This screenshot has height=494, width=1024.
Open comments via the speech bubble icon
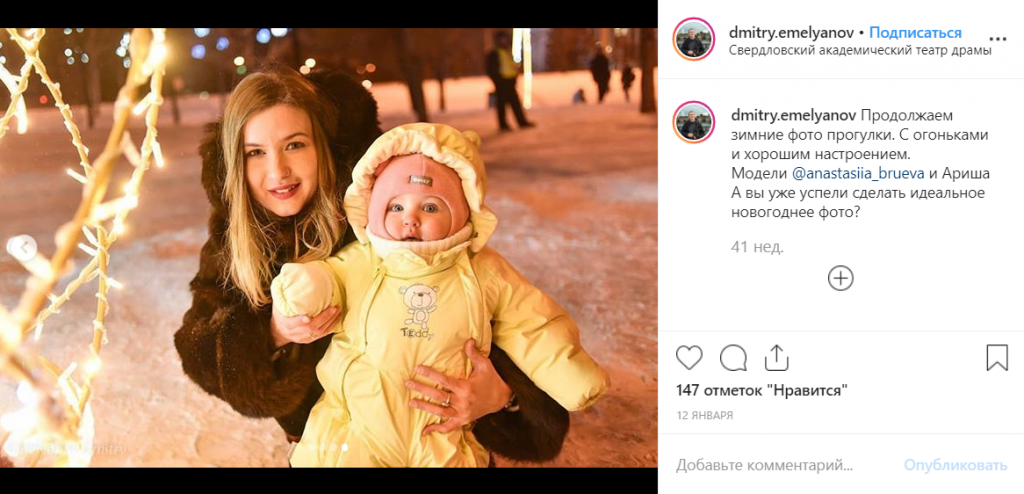(733, 358)
